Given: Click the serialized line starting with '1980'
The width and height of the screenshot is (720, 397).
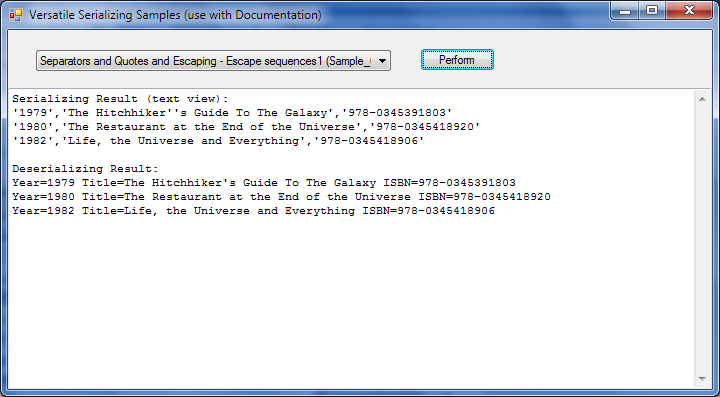Looking at the screenshot, I should [x=246, y=127].
